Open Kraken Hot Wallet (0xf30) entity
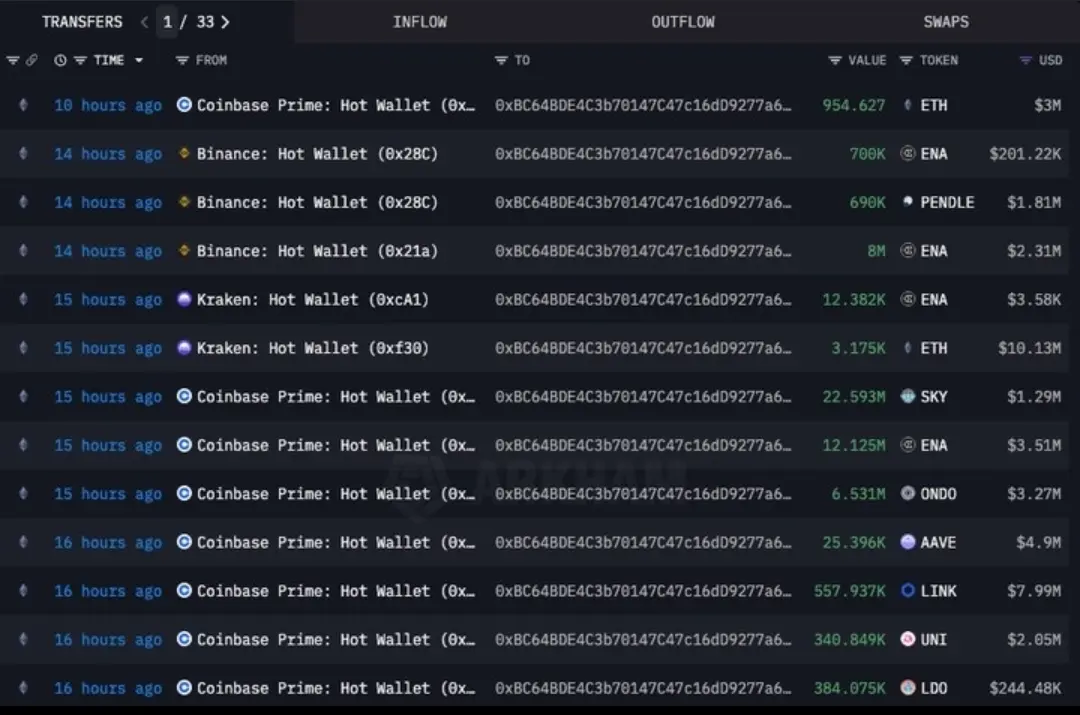Image resolution: width=1080 pixels, height=715 pixels. point(313,349)
